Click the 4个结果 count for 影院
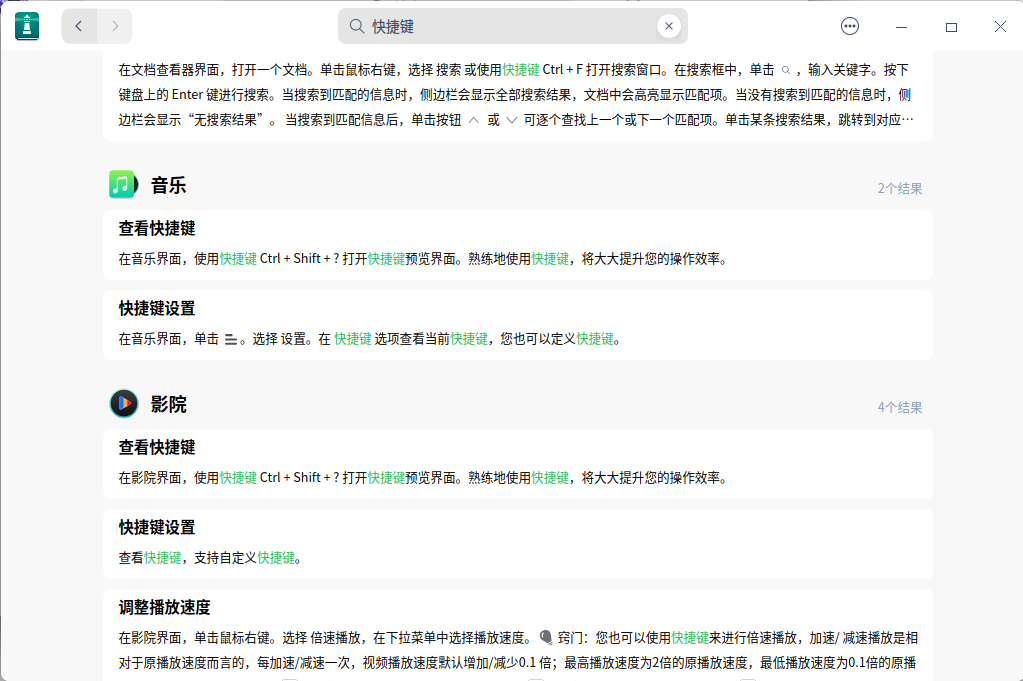Image resolution: width=1023 pixels, height=681 pixels. pyautogui.click(x=900, y=408)
